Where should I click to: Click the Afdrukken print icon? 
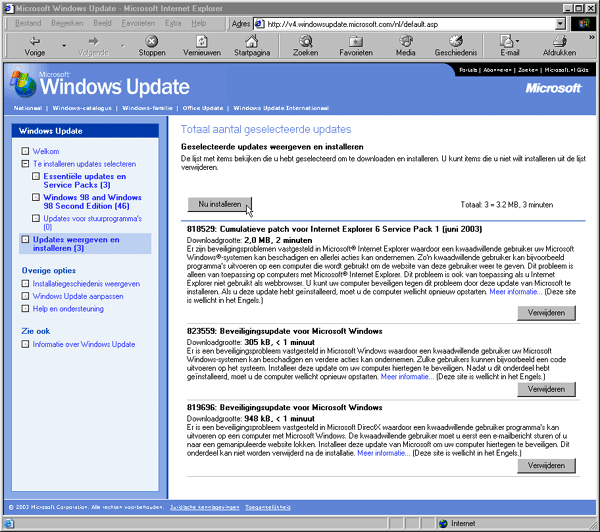pyautogui.click(x=559, y=41)
